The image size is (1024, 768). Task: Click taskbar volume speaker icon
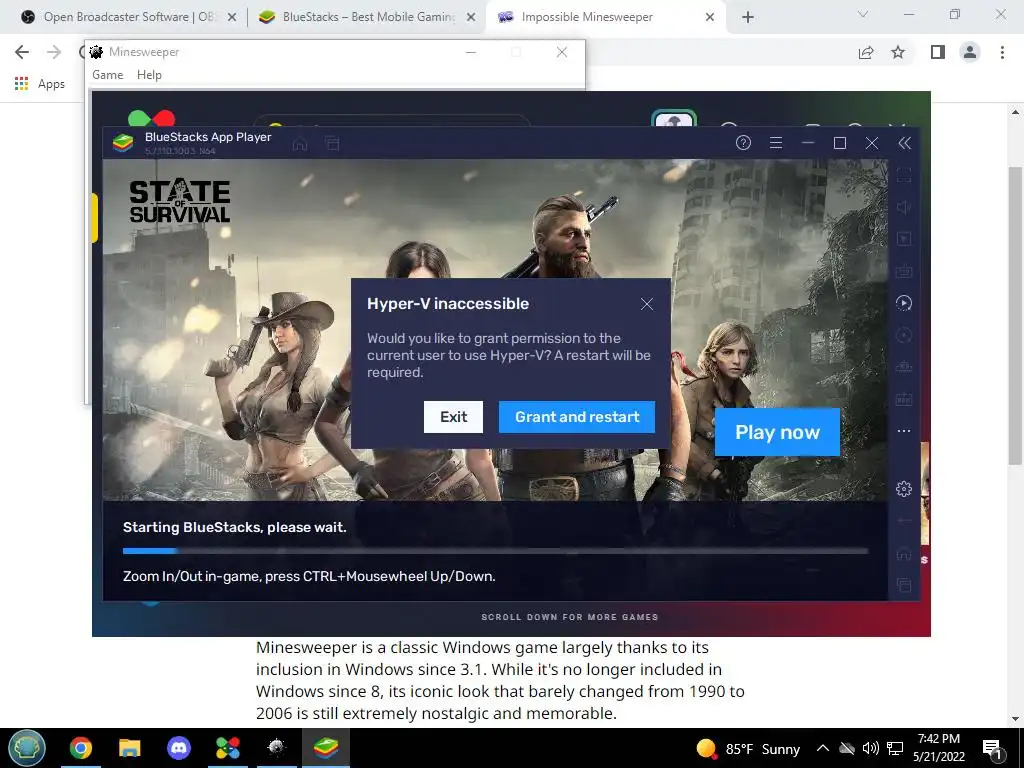click(870, 748)
